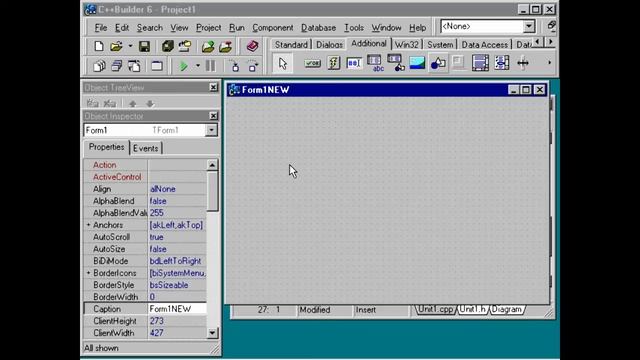Switch to the Data Access palette tab

[484, 44]
